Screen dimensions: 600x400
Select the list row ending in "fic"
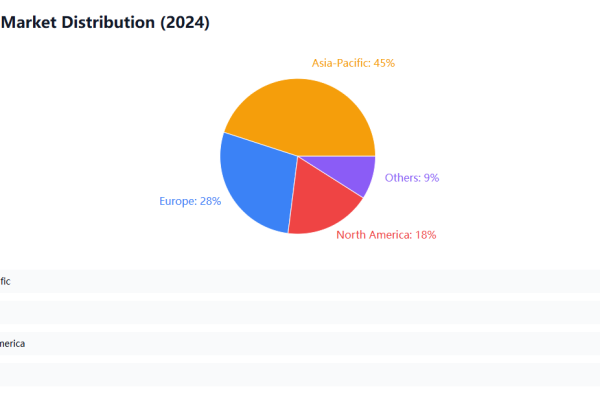click(x=300, y=281)
